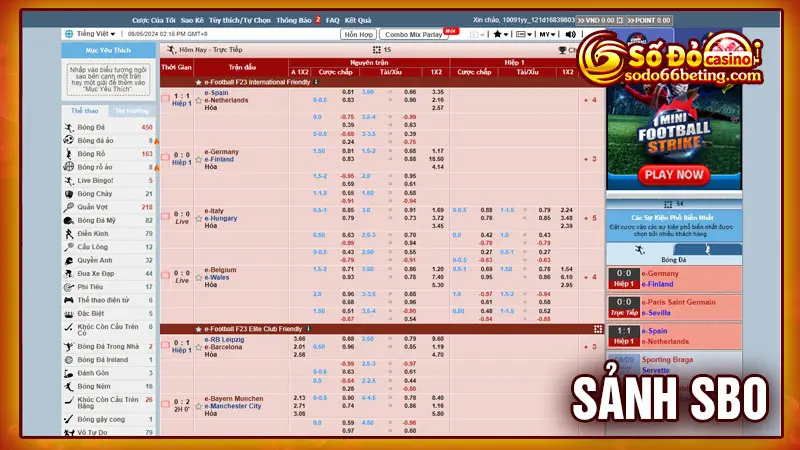This screenshot has width=800, height=450.
Task: Click the Combo Mix Parlay button
Action: click(x=415, y=34)
